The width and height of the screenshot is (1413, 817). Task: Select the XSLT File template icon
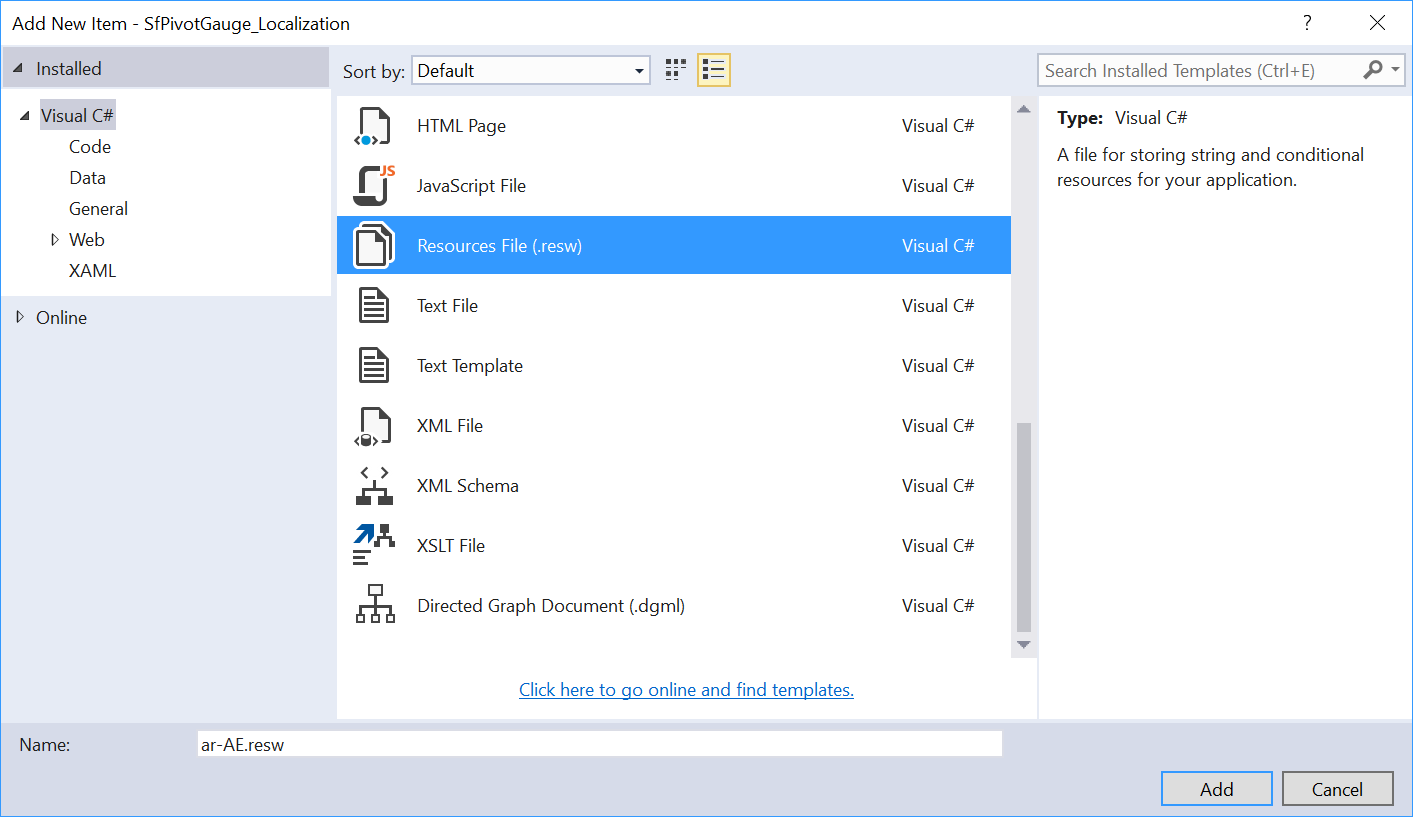374,546
